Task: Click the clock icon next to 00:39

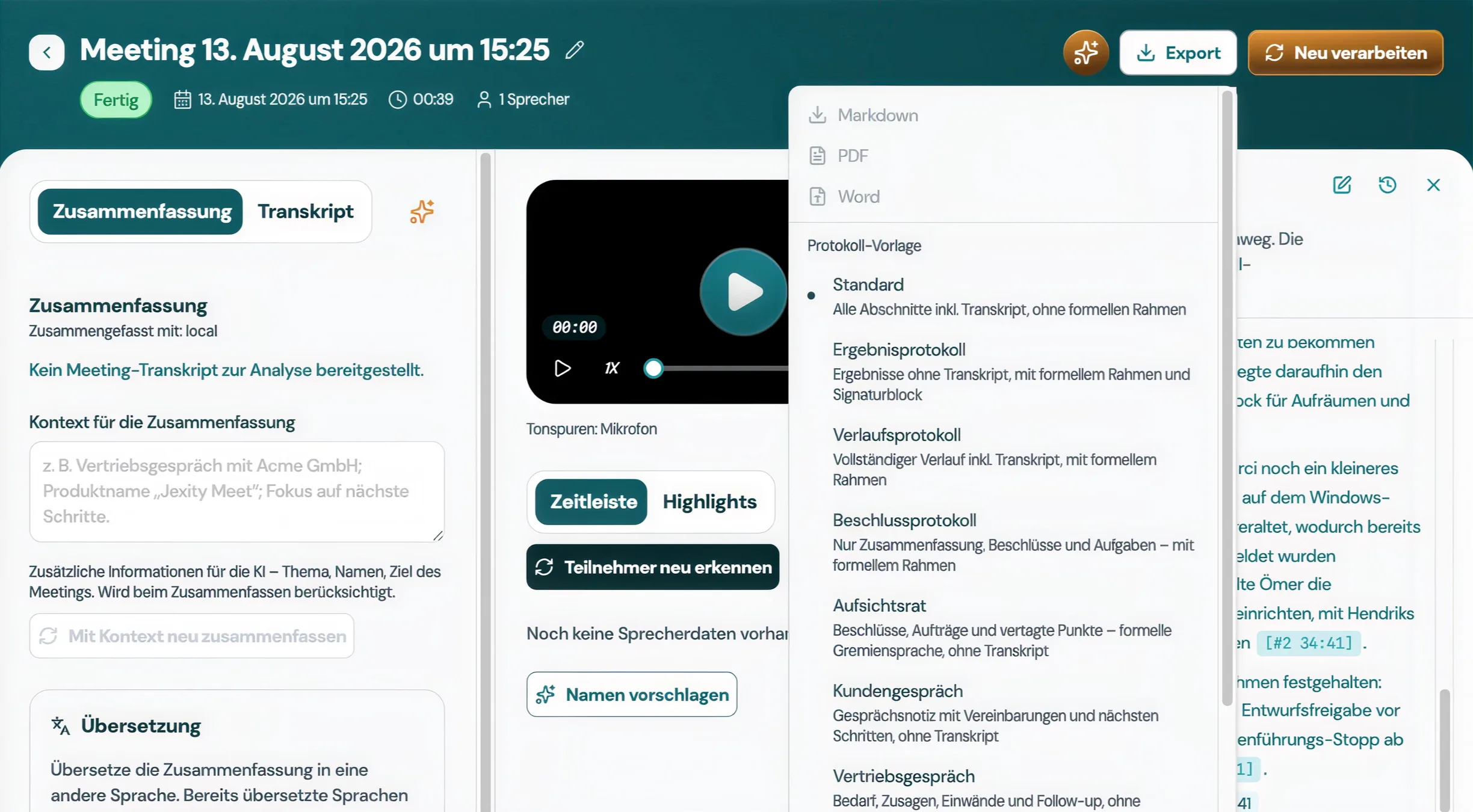Action: [397, 99]
